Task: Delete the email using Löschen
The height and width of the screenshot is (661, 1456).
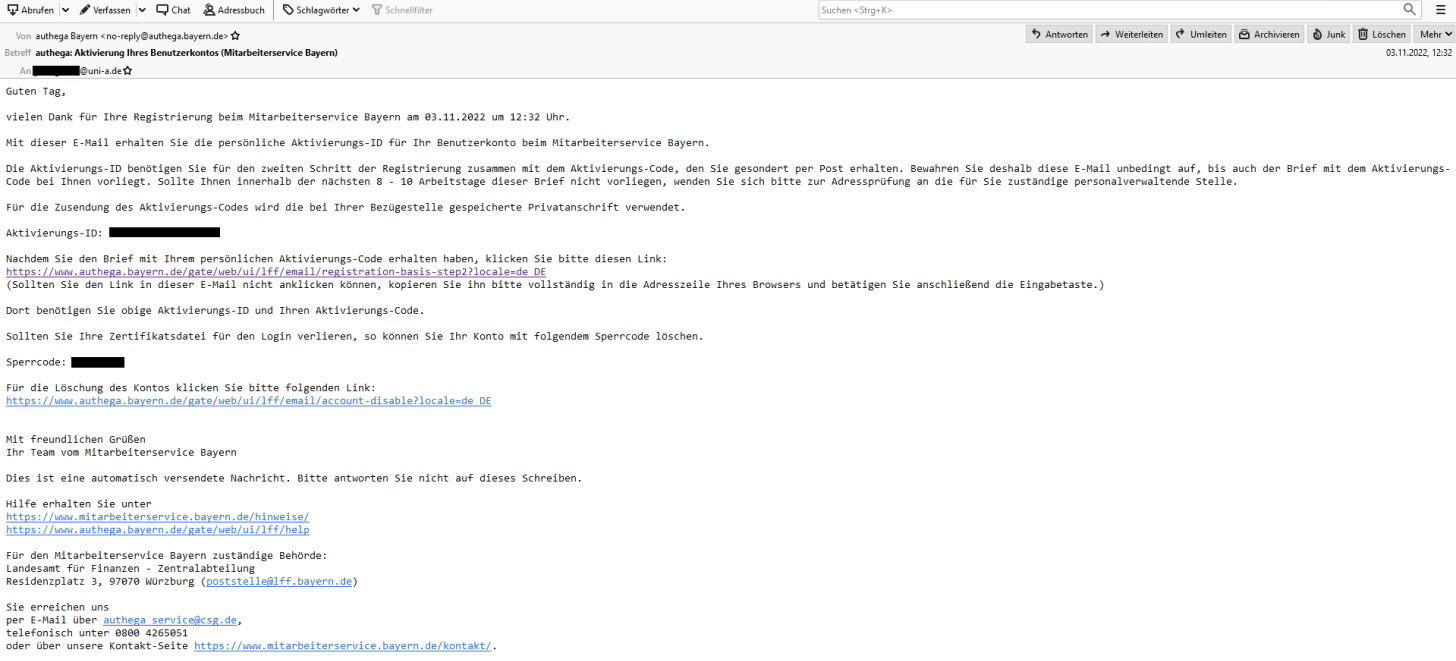Action: pos(1381,34)
